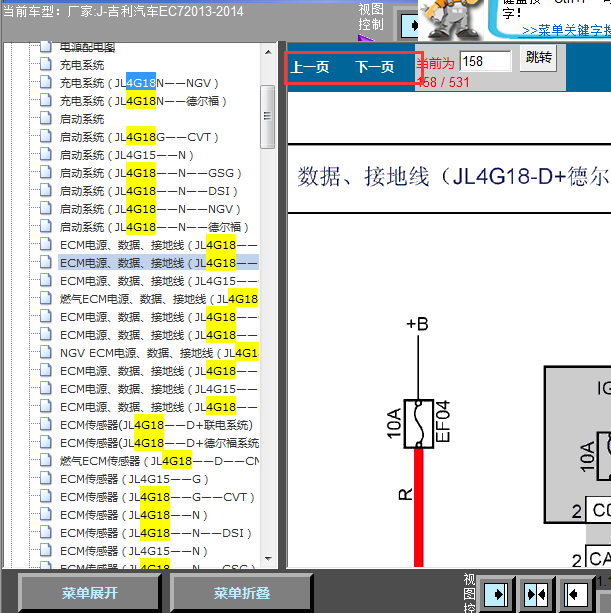Click the tree list scrollbar thumb
Image resolution: width=611 pixels, height=613 pixels.
(268, 117)
